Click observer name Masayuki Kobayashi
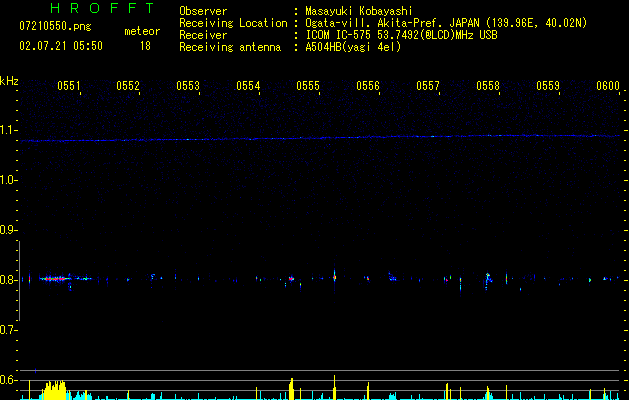The width and height of the screenshot is (629, 400). tap(359, 11)
